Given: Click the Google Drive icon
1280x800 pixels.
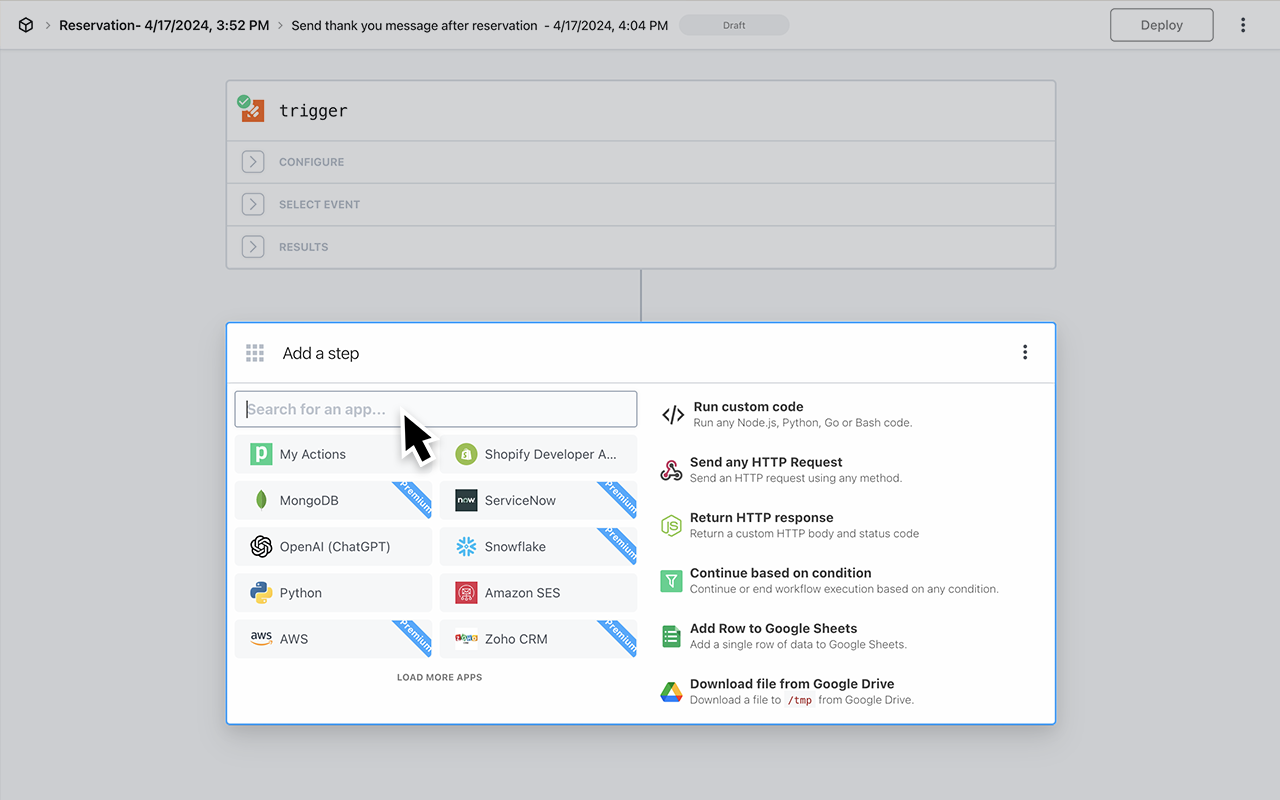Looking at the screenshot, I should coord(671,692).
